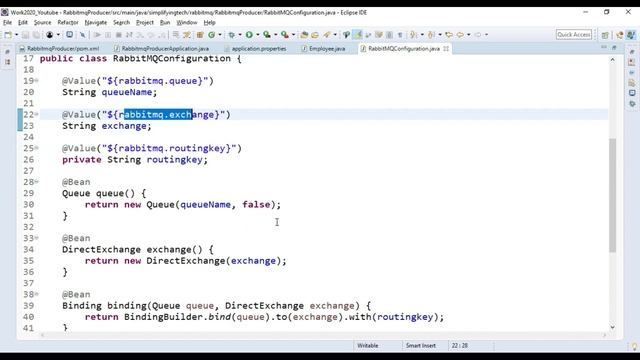Toggle Block Selection mode
This screenshot has width=640, height=360.
pos(389,35)
